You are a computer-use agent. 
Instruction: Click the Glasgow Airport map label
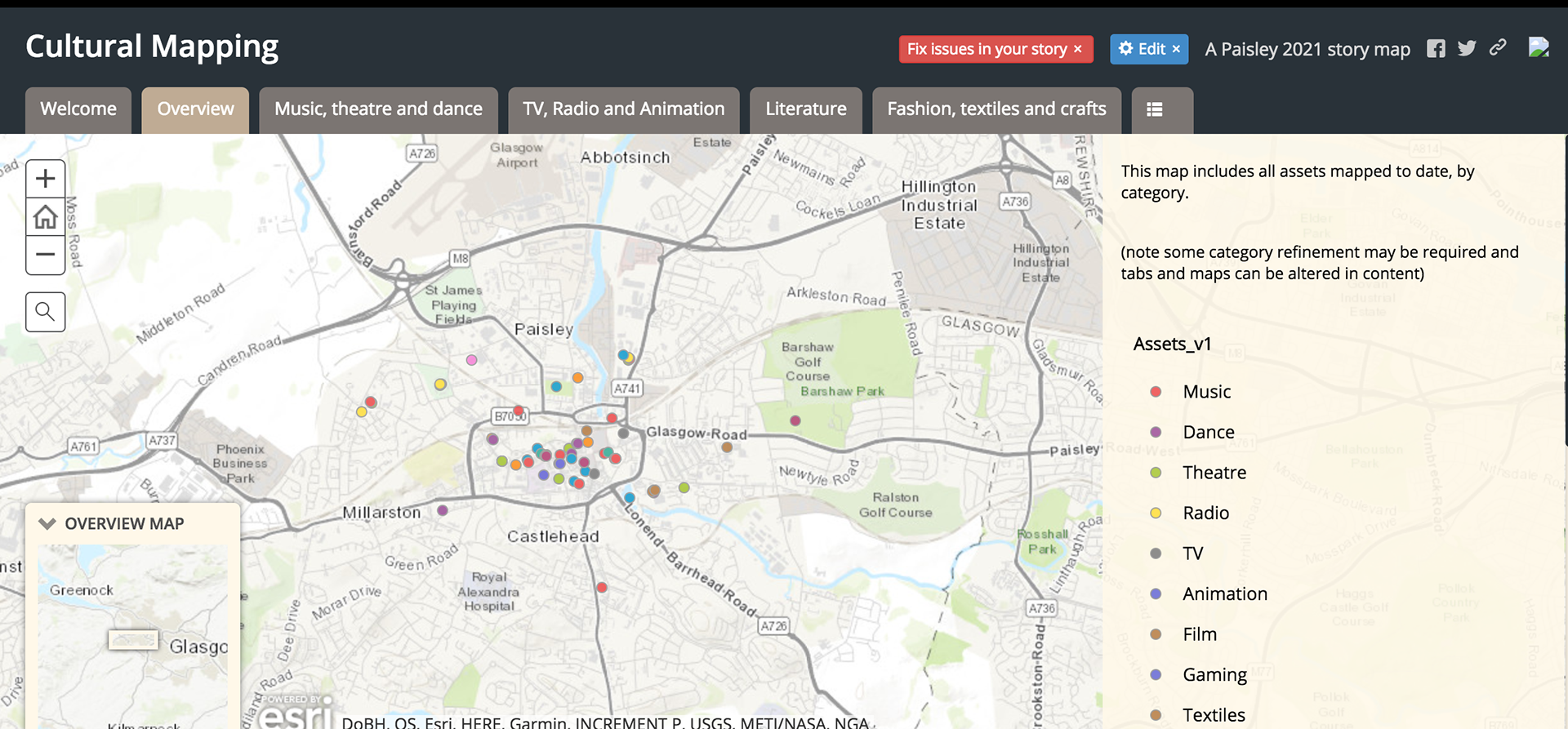pyautogui.click(x=517, y=155)
